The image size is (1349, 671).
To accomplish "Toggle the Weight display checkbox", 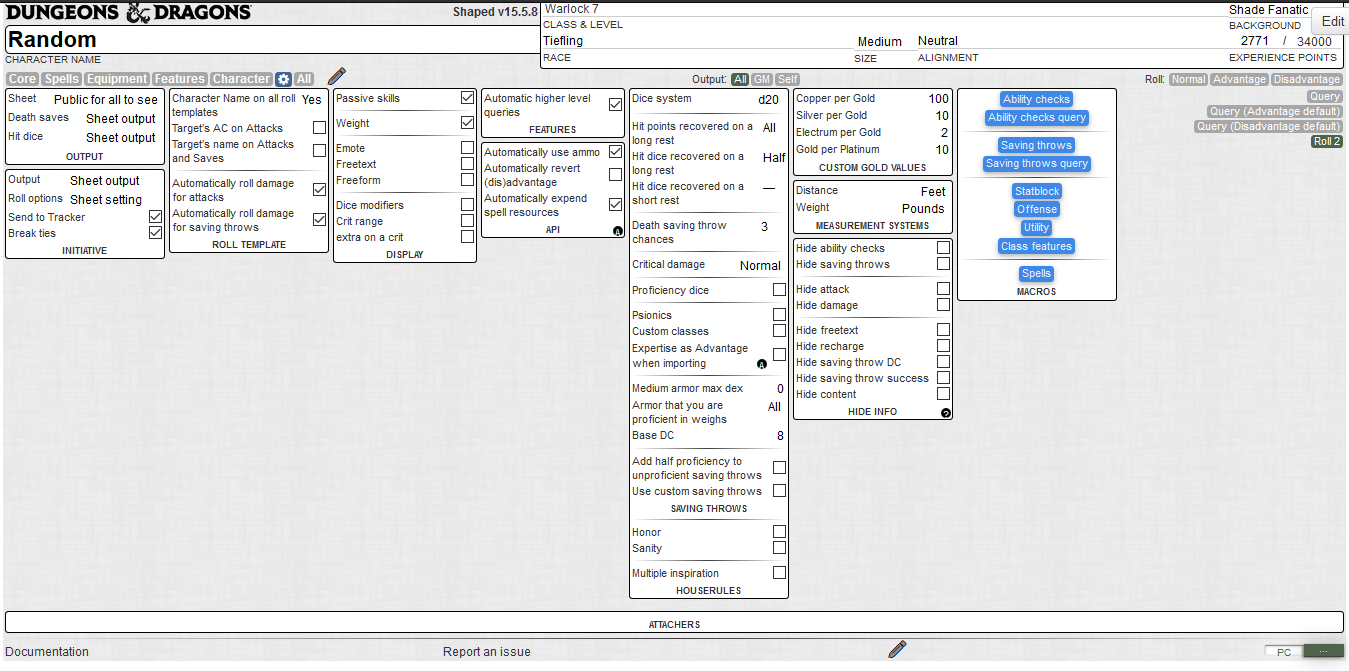I will (467, 123).
